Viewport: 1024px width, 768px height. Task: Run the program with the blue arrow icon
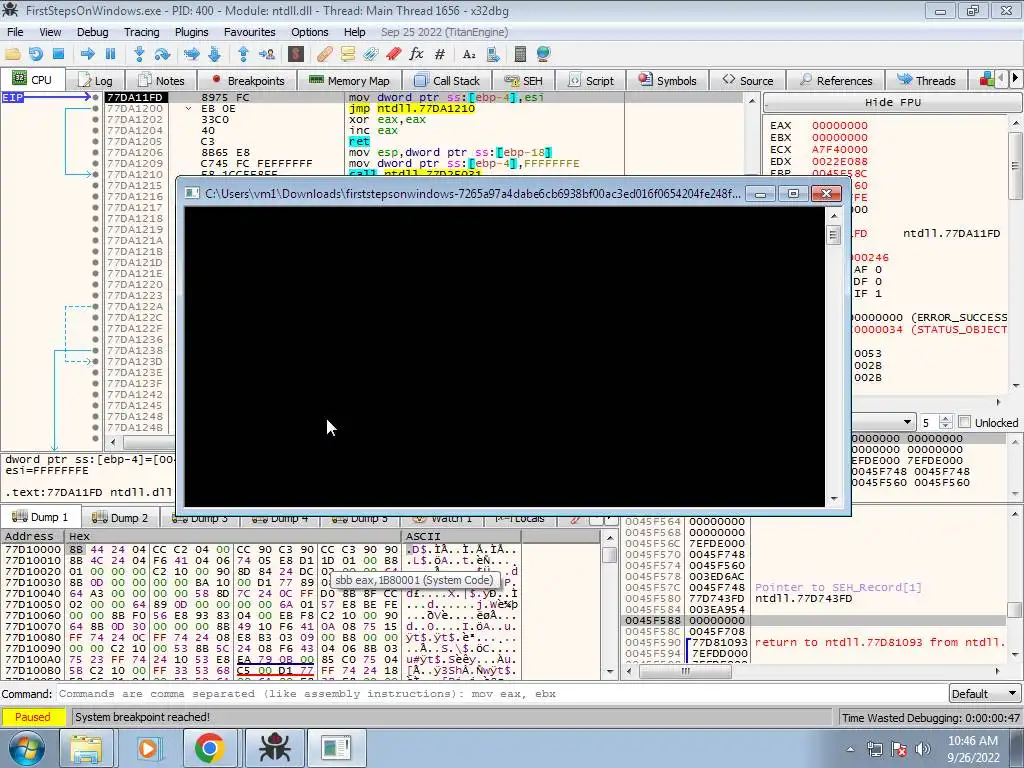coord(87,54)
